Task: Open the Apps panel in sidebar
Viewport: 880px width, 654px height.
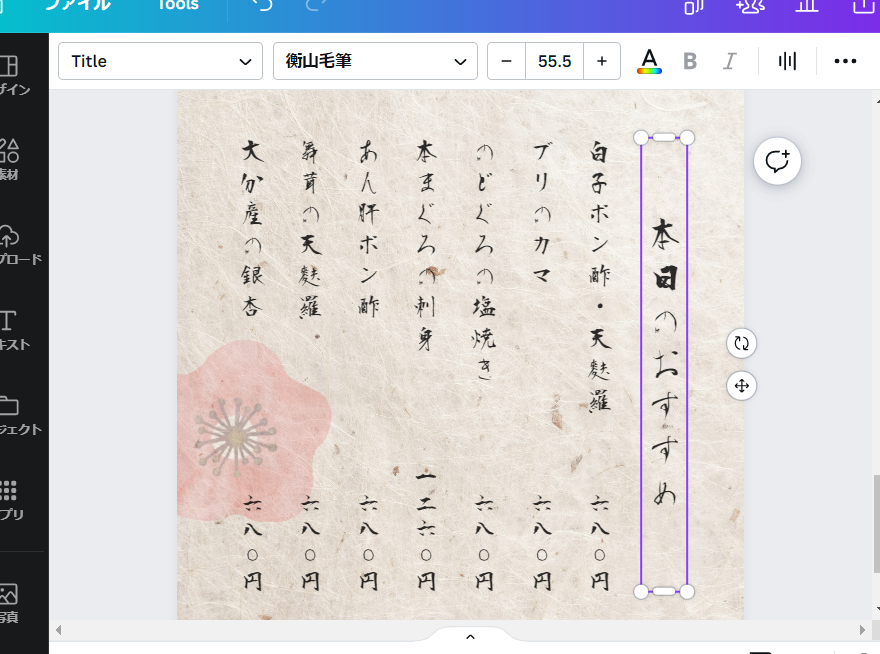Action: (11, 500)
